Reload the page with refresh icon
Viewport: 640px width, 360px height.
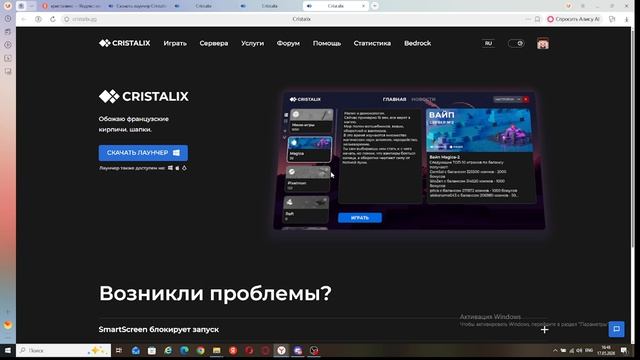click(x=53, y=19)
